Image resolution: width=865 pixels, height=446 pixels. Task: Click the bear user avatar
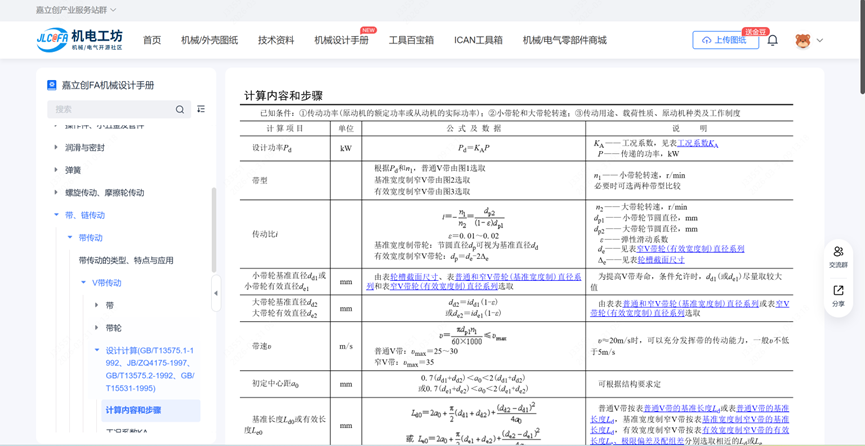[802, 40]
